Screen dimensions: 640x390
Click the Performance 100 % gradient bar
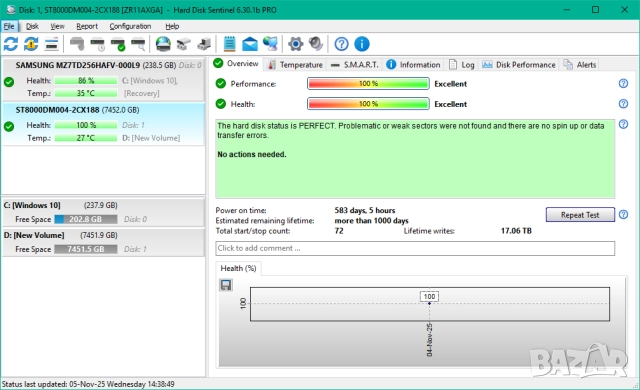point(368,84)
